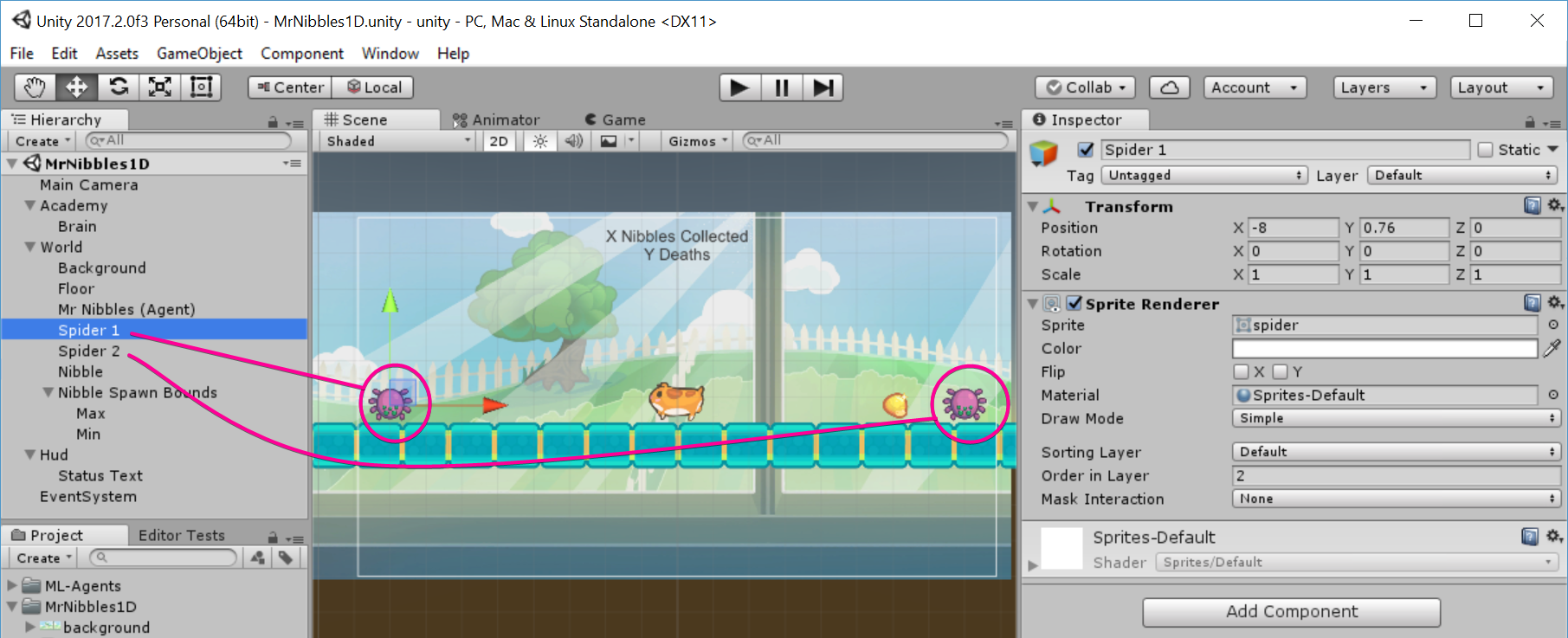Select the Scale tool icon
The width and height of the screenshot is (1568, 638).
(160, 87)
